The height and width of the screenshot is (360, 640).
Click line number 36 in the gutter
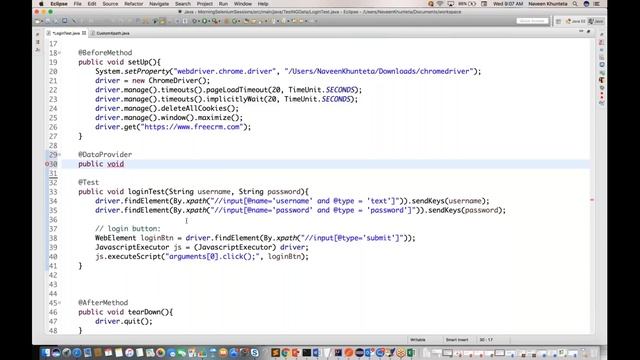(53, 220)
